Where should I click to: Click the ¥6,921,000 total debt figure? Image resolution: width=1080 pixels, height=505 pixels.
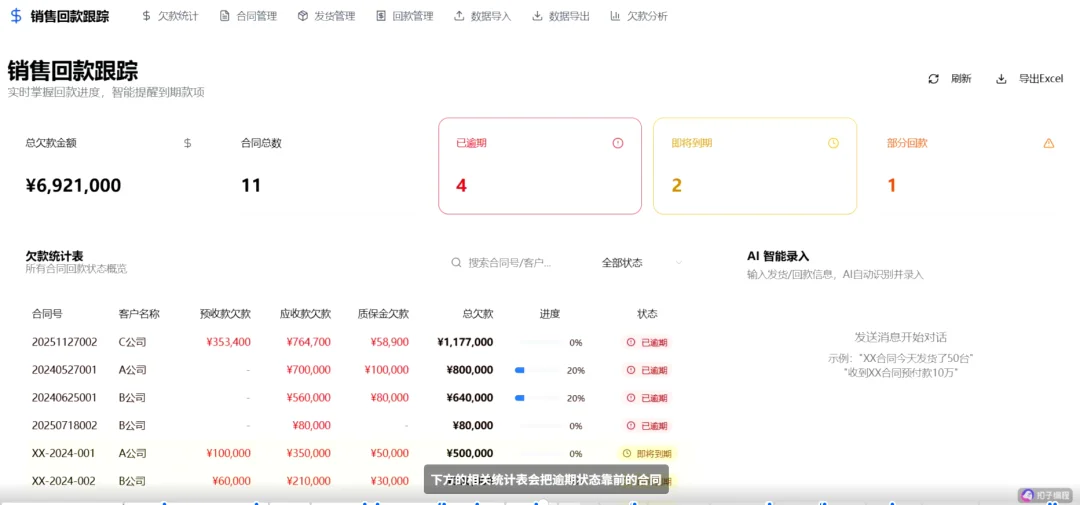tap(73, 185)
